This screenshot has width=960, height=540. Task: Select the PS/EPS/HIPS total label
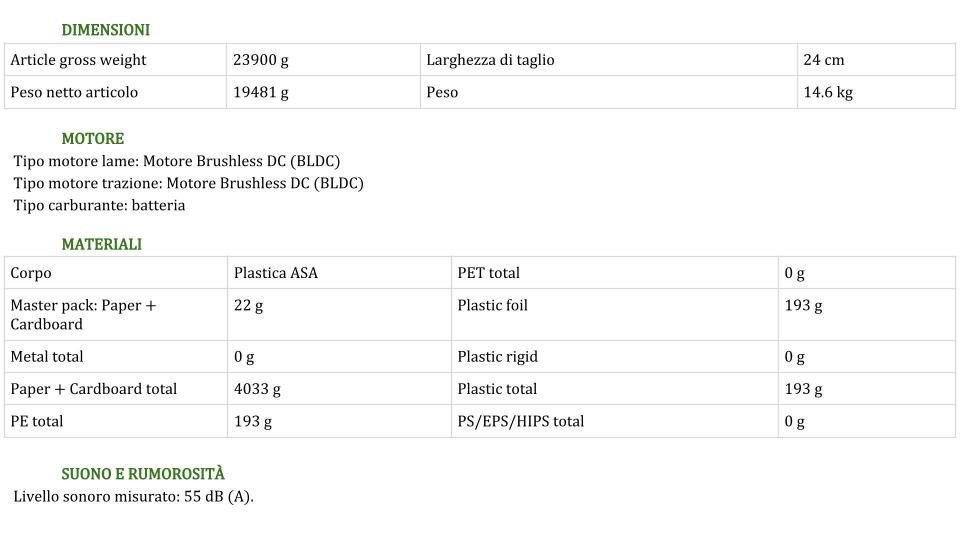coord(520,421)
